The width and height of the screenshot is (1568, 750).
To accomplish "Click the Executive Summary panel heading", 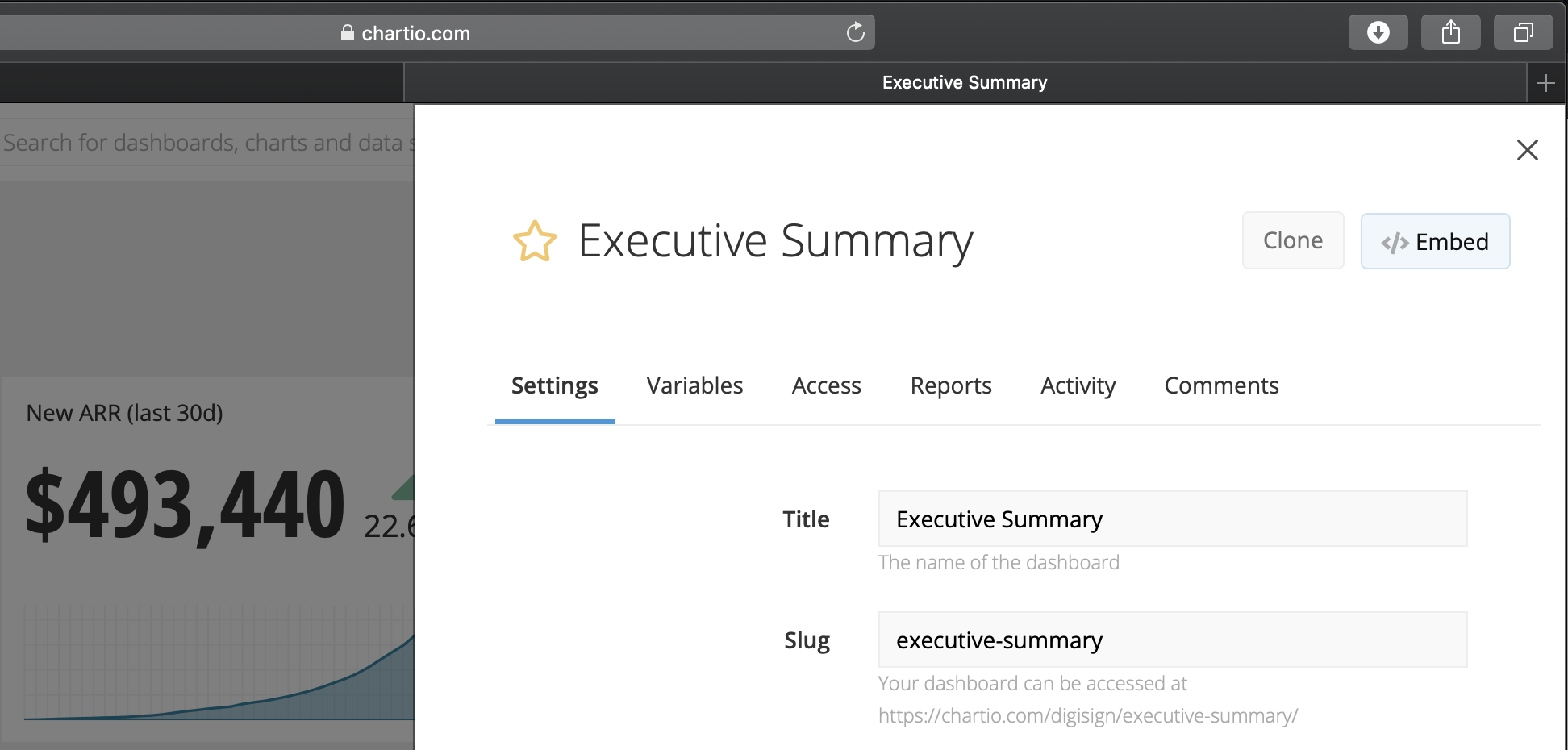I will pos(775,241).
